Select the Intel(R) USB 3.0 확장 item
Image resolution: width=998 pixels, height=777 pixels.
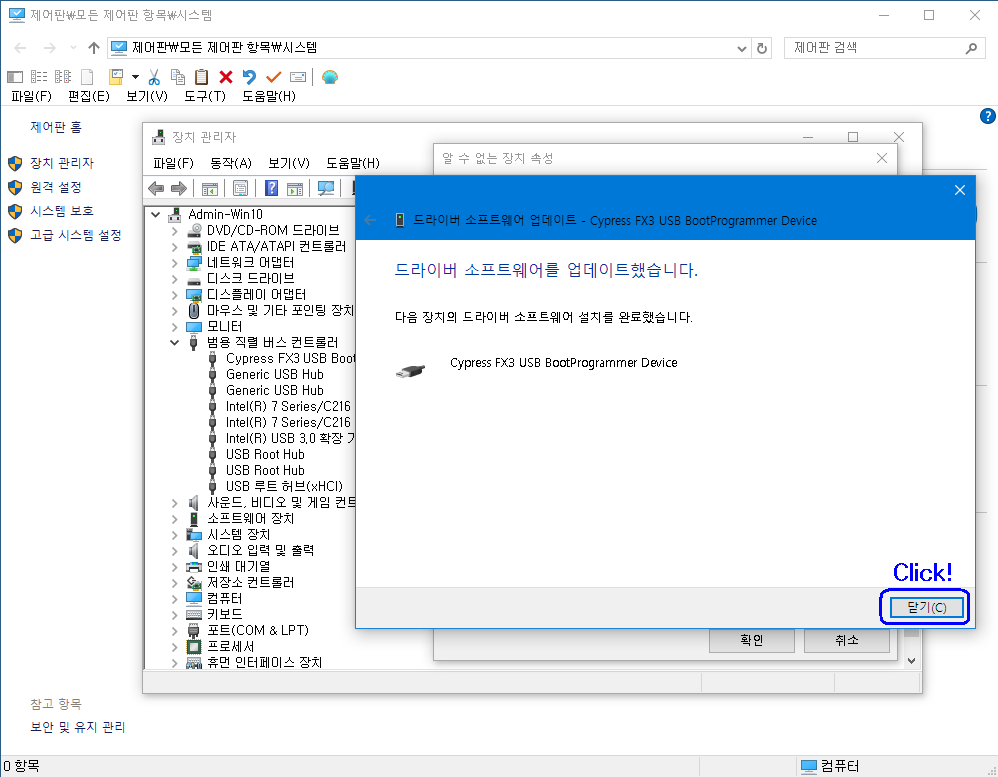pyautogui.click(x=290, y=438)
